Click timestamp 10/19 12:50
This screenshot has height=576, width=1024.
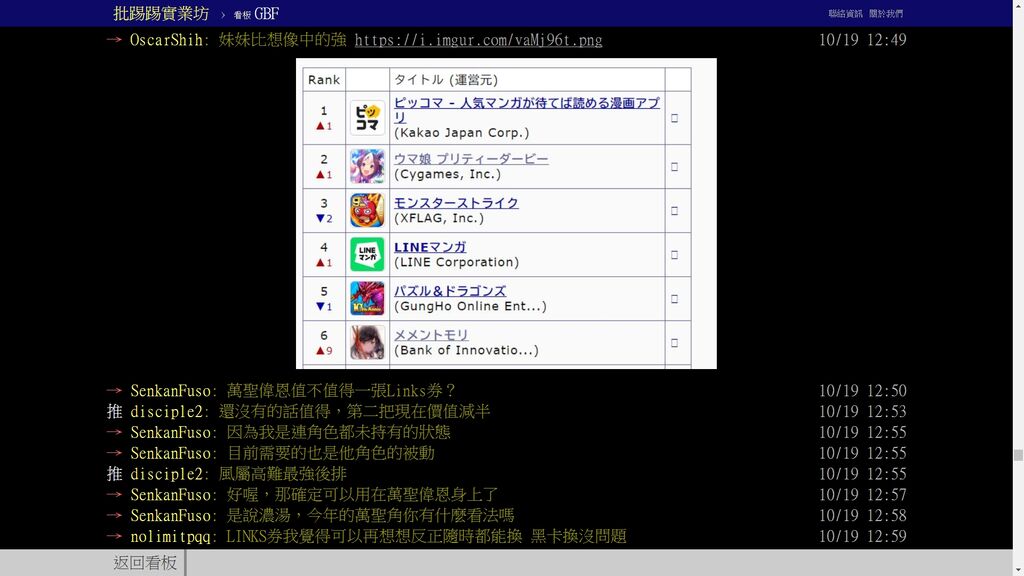point(863,391)
